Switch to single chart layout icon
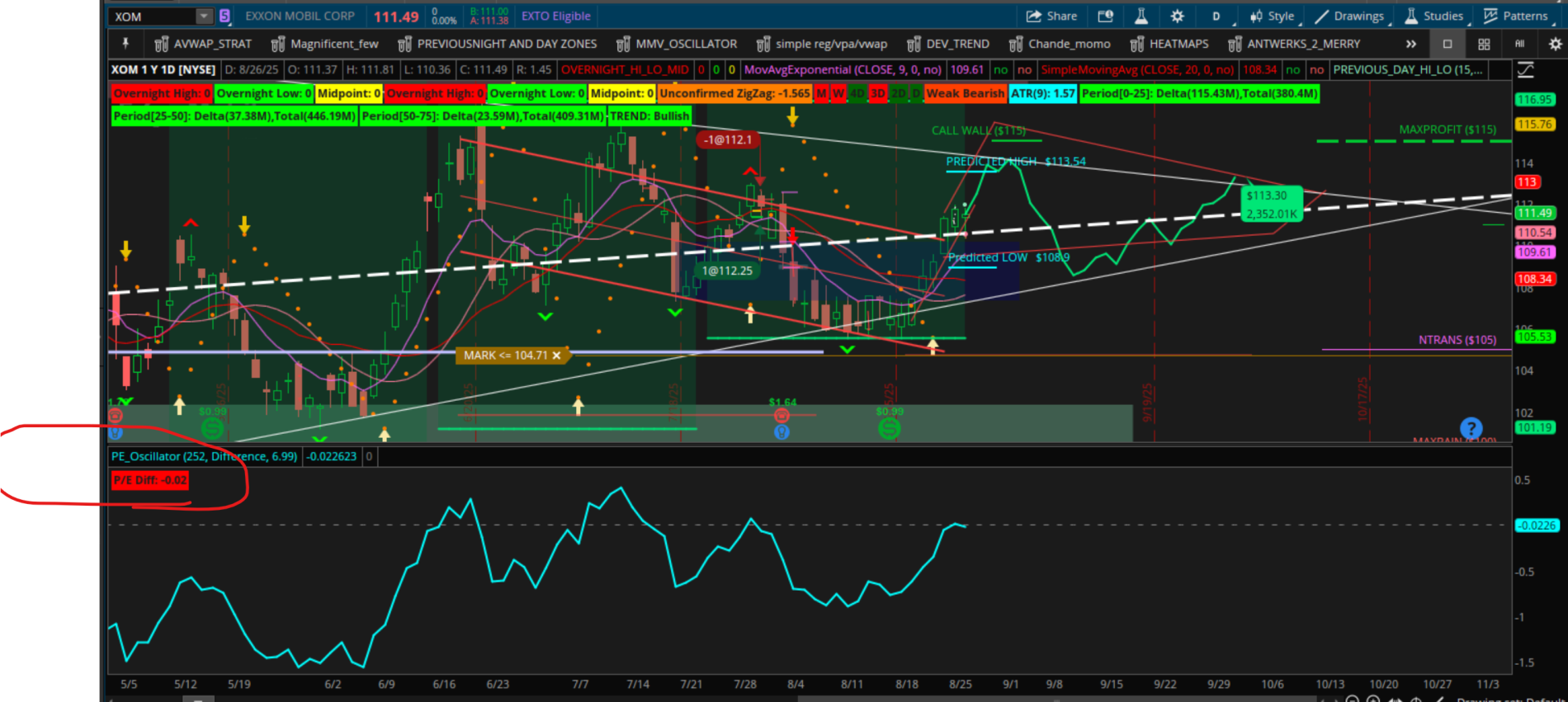Viewport: 1568px width, 702px height. (1448, 44)
